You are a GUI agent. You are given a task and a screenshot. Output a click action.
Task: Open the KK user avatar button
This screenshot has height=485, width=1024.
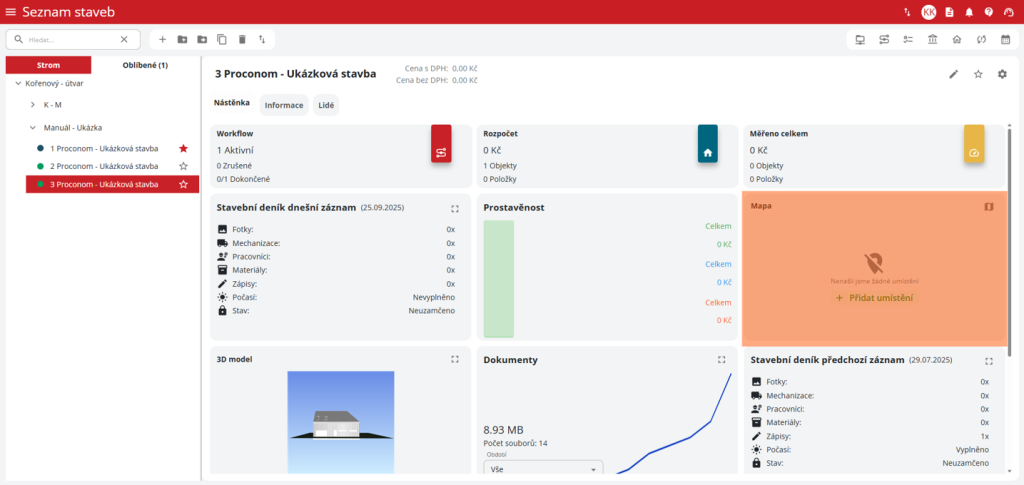point(929,12)
